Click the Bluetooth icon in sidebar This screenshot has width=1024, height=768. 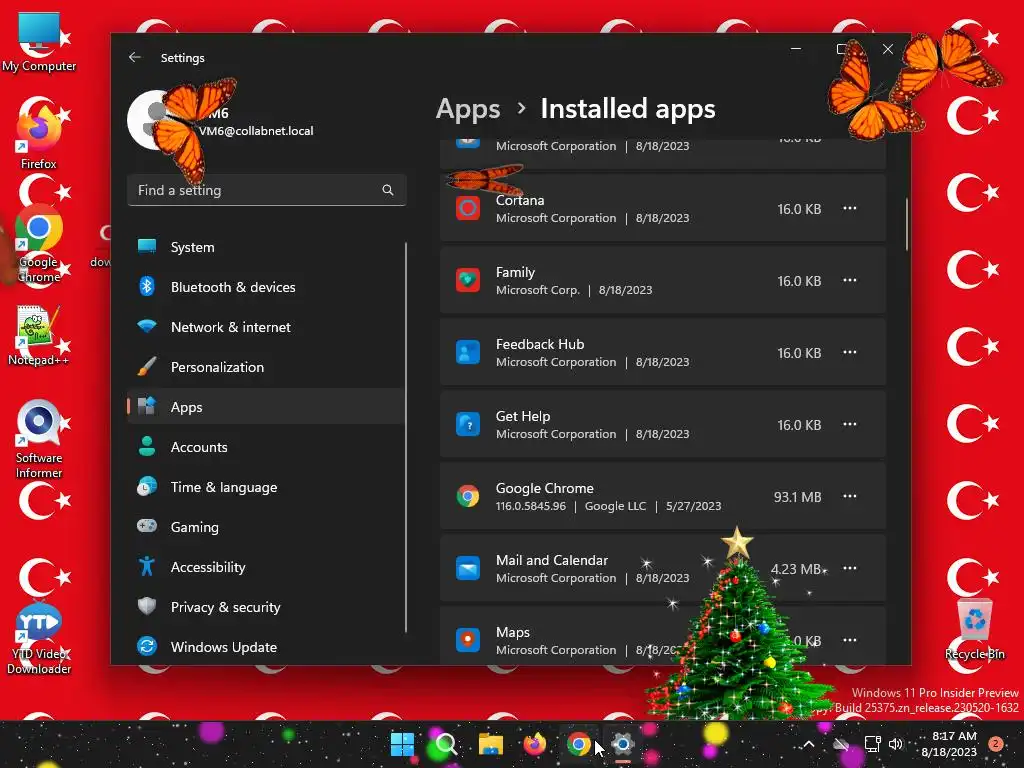coord(147,286)
